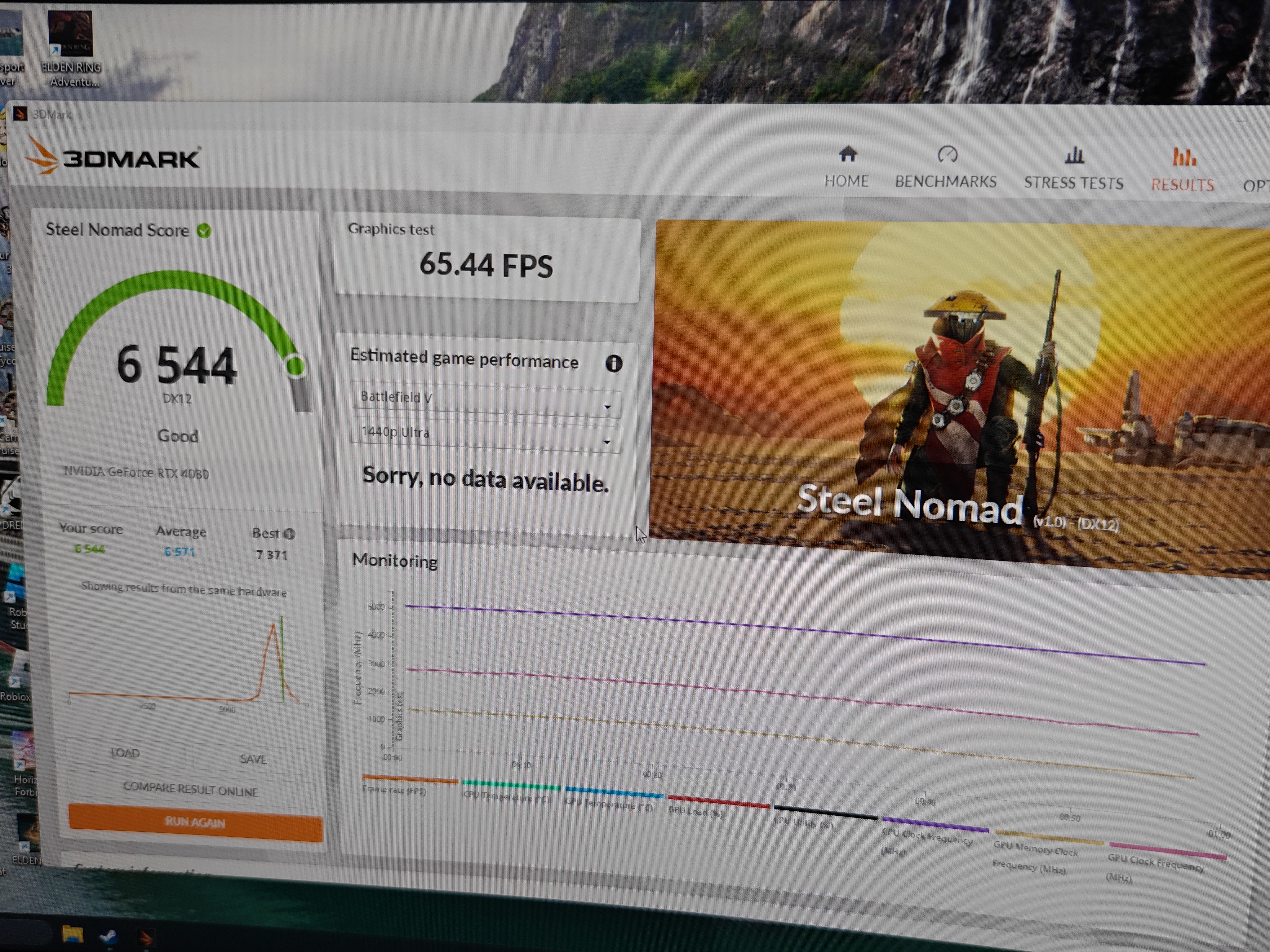Open the File Explorer taskbar icon
1270x952 pixels.
[73, 935]
